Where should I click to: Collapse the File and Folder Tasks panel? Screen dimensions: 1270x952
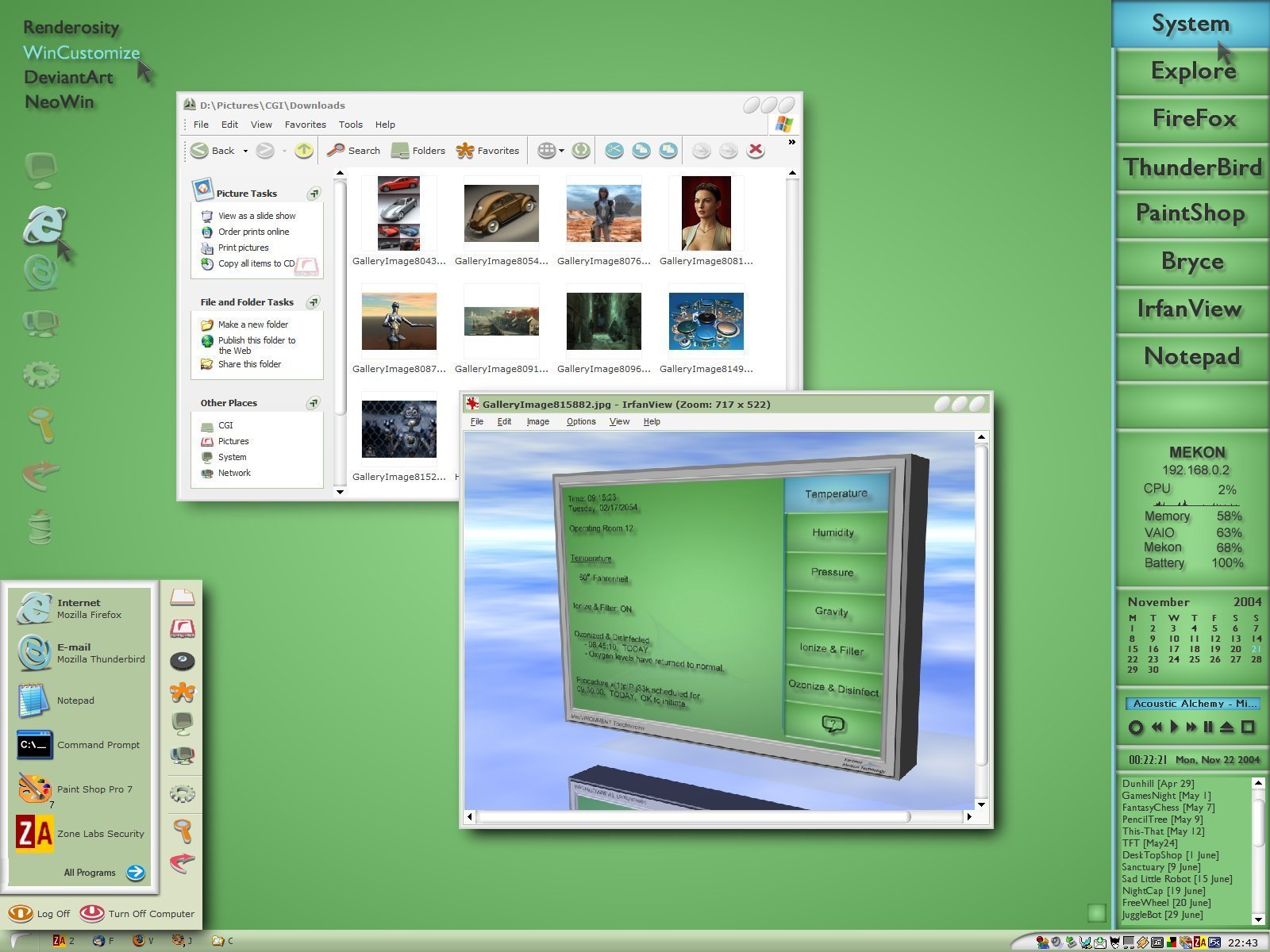point(314,302)
